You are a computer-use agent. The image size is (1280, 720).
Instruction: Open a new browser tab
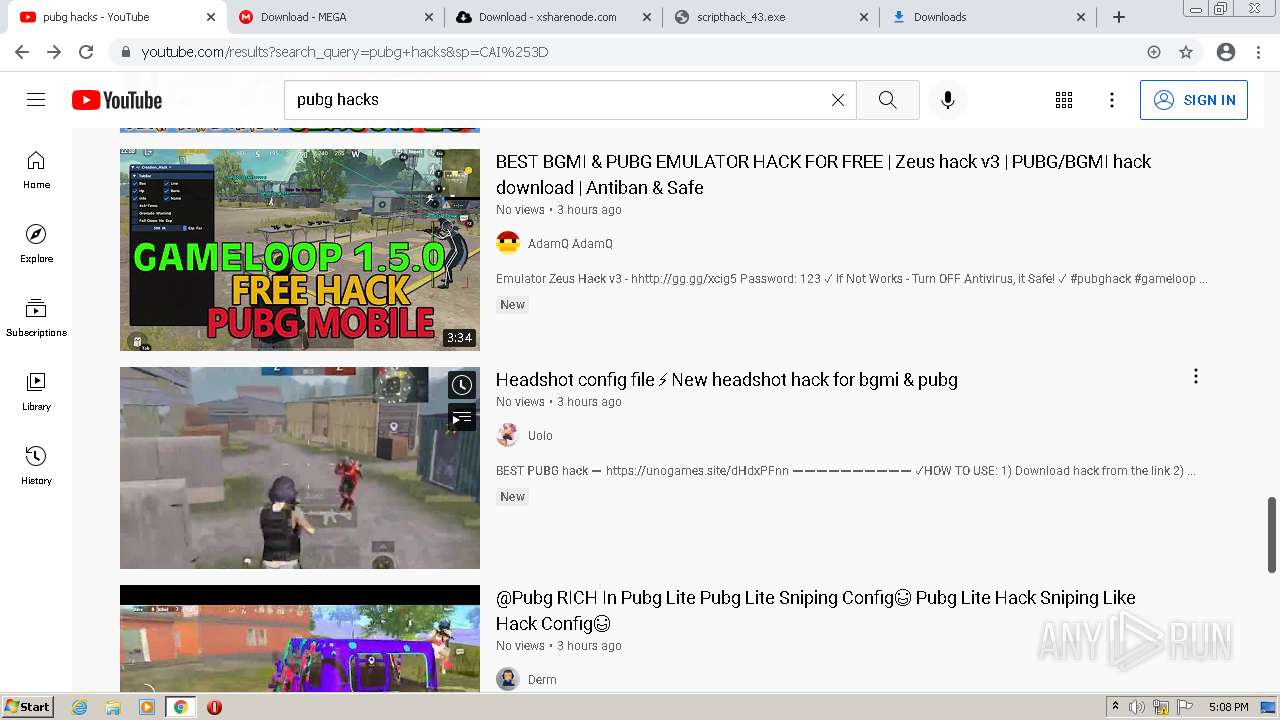[x=1119, y=17]
